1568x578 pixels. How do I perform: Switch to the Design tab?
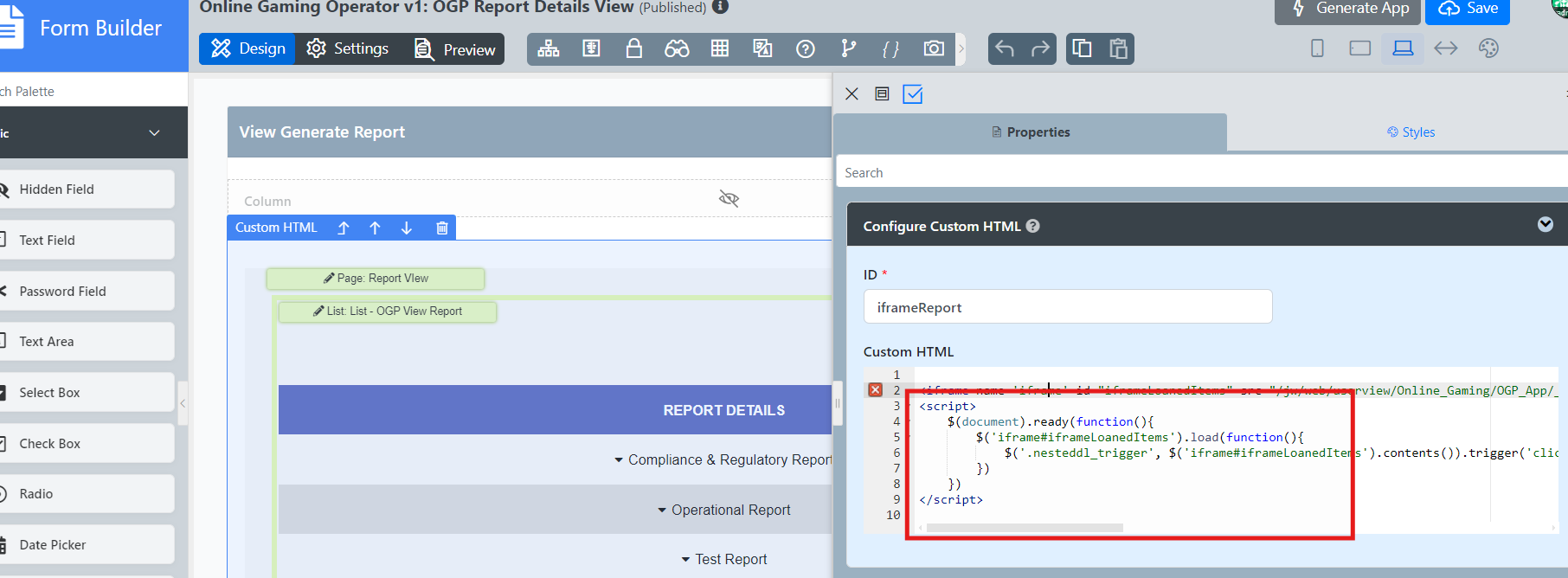[247, 48]
